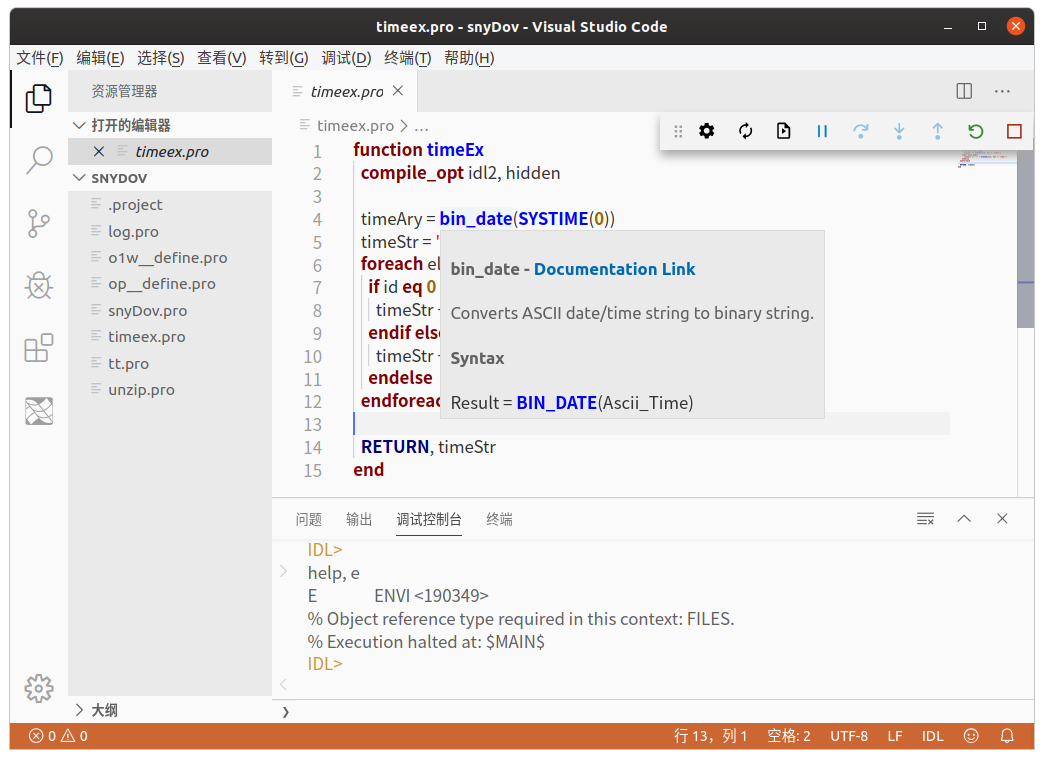Change indentation via spaces: 2 indicator
The image size is (1044, 759).
coord(789,736)
